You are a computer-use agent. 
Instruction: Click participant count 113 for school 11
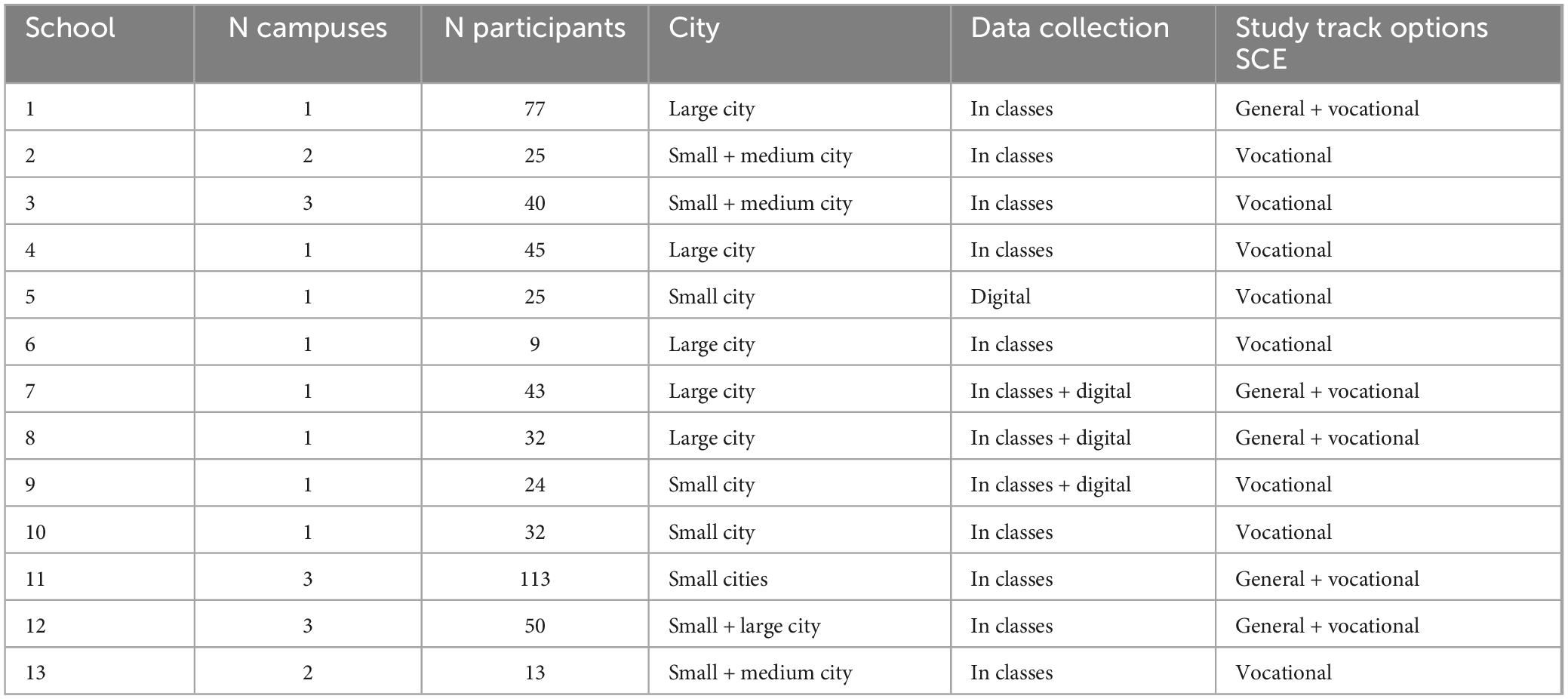pyautogui.click(x=535, y=579)
